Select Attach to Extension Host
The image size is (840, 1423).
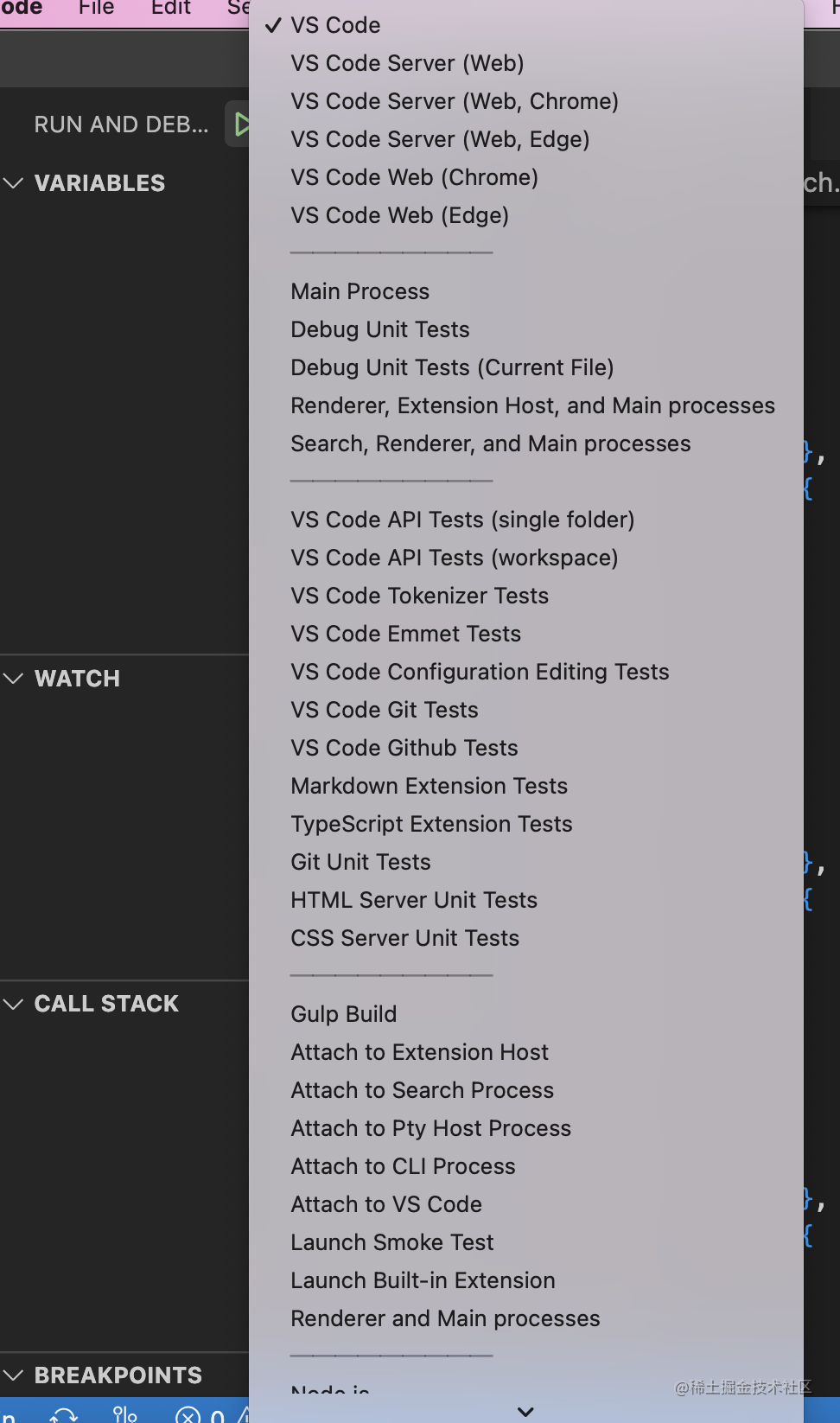(525, 1052)
